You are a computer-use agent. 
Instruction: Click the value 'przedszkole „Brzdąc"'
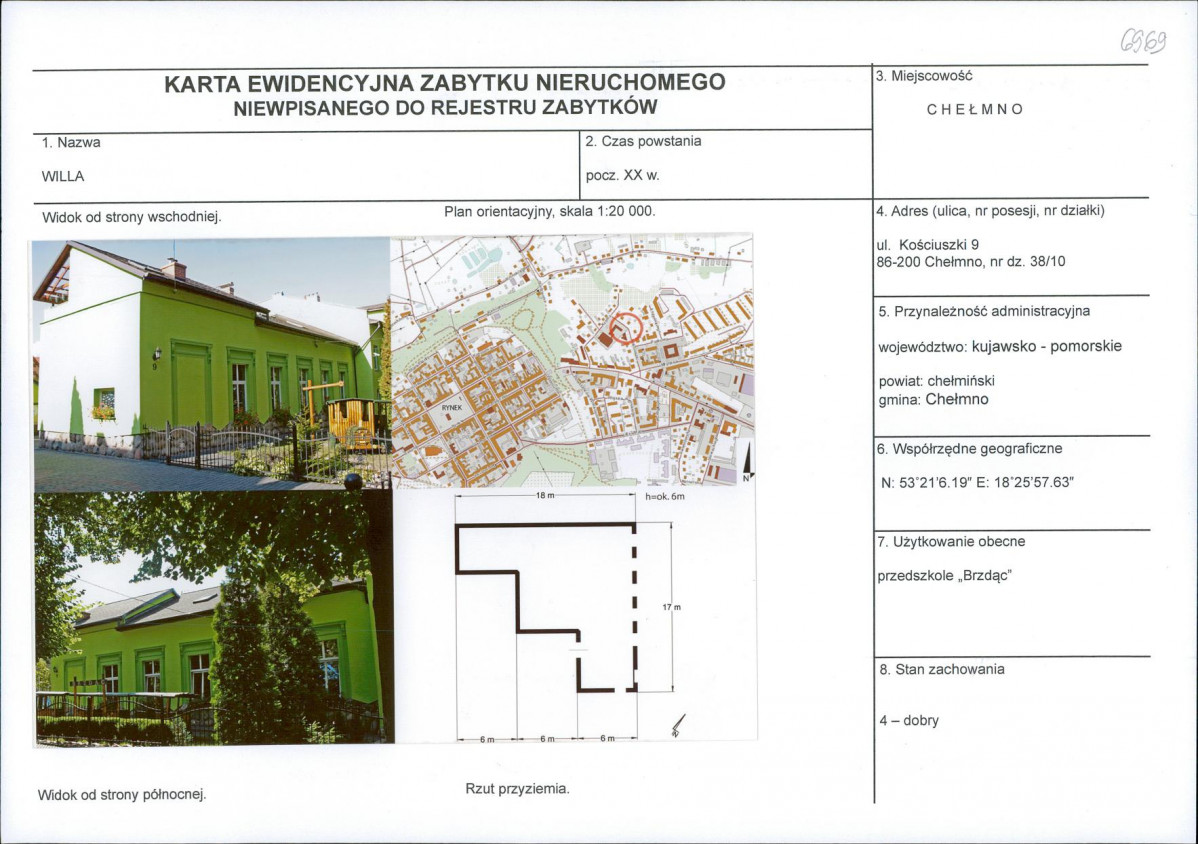(x=944, y=576)
